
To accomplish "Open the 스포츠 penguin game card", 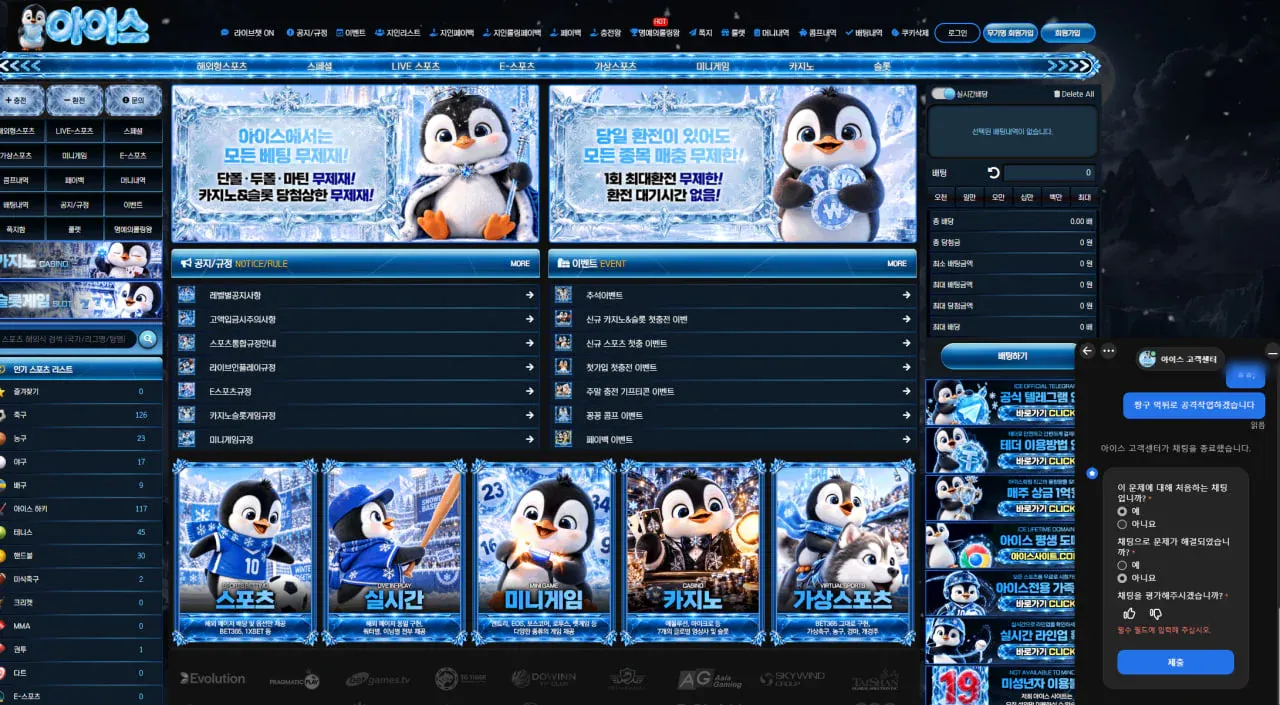I will [245, 553].
